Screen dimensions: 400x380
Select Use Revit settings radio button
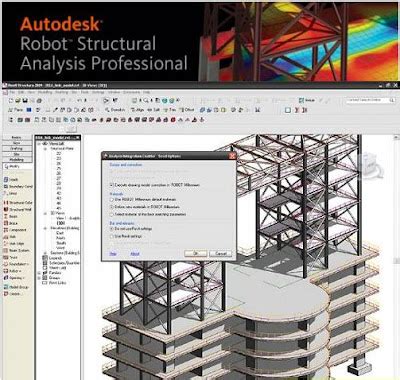pos(112,236)
